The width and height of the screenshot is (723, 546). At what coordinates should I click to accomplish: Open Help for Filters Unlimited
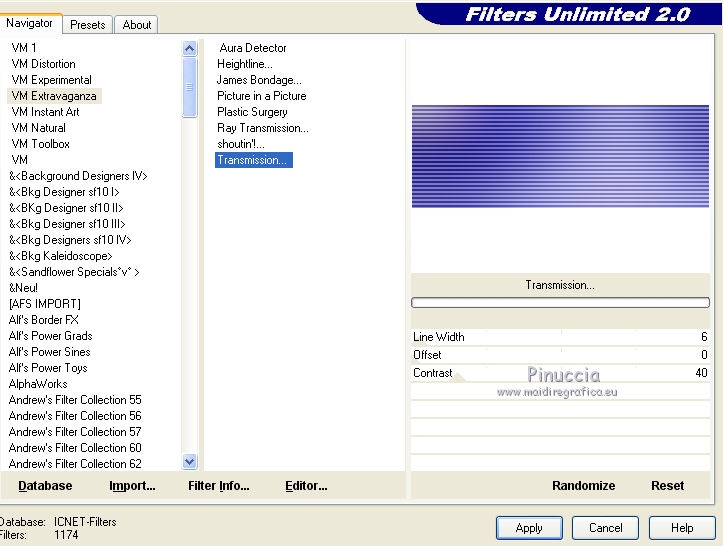682,528
